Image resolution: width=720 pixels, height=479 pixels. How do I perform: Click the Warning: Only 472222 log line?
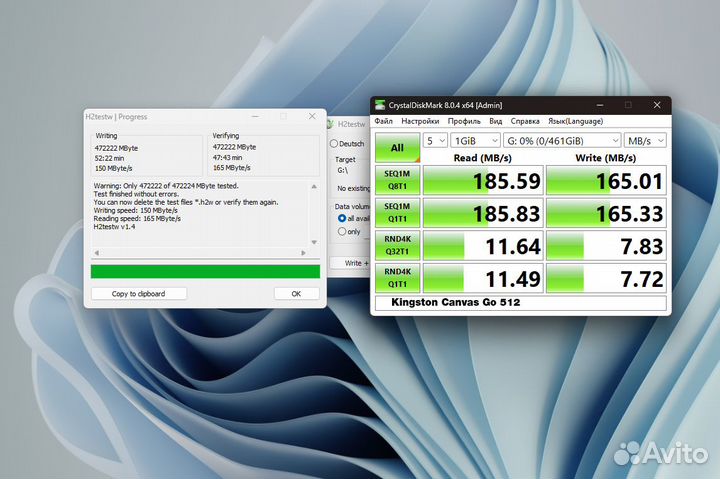point(166,186)
